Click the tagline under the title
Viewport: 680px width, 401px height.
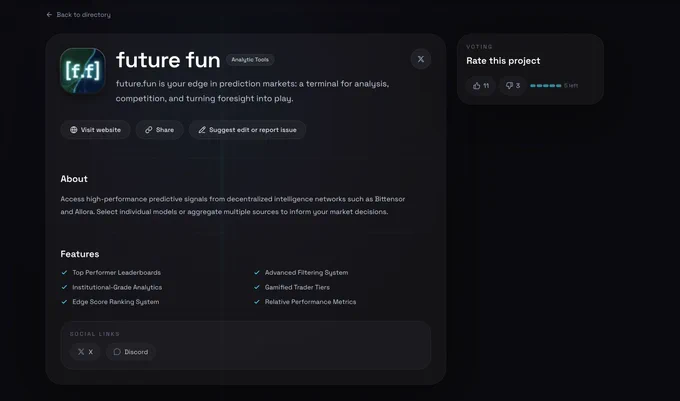pos(252,91)
